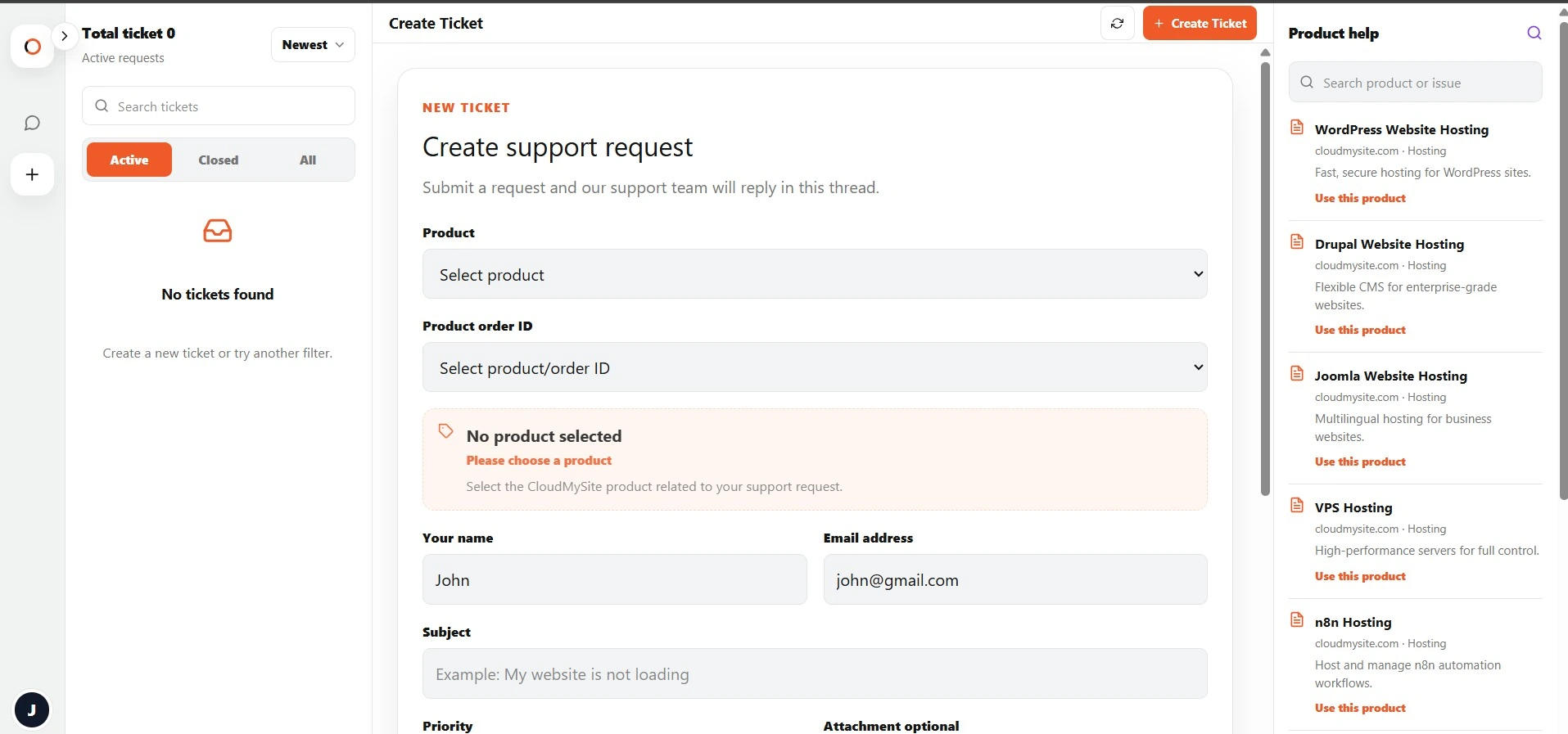The image size is (1568, 734).
Task: Open the Select product/order ID dropdown
Action: (x=815, y=367)
